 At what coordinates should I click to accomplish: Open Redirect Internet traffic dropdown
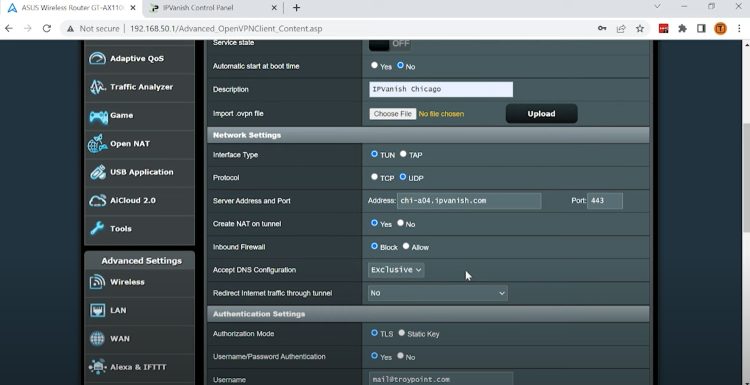[438, 293]
